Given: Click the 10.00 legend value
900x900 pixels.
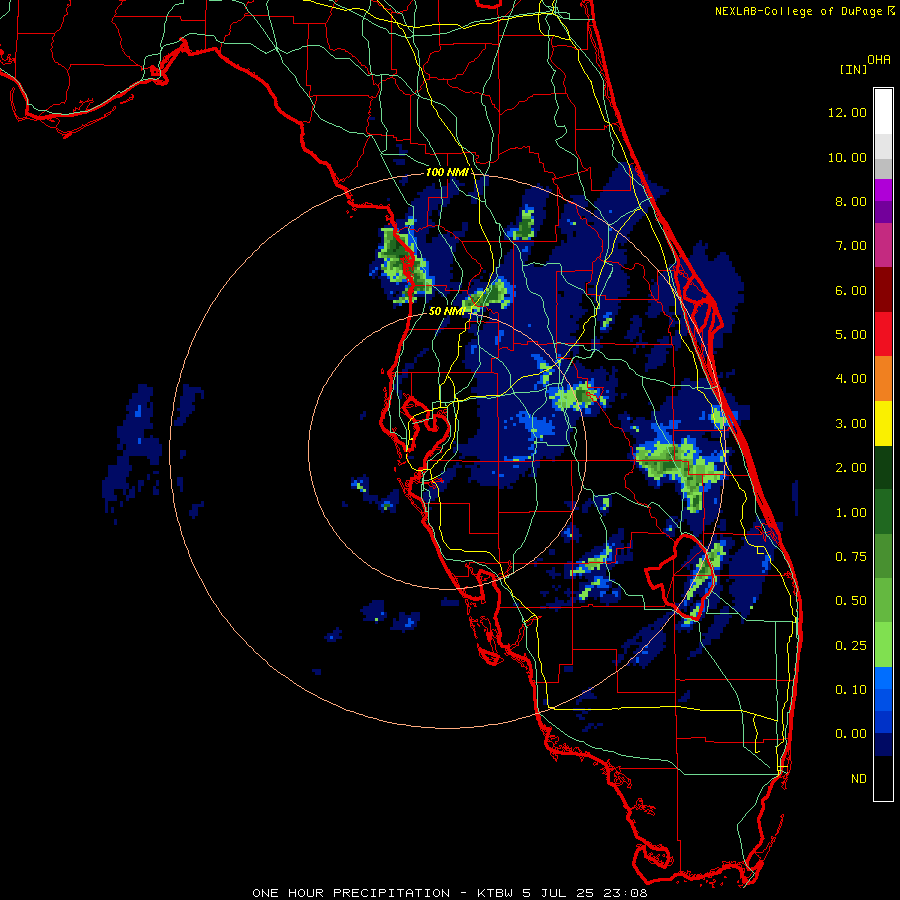Looking at the screenshot, I should pos(847,157).
